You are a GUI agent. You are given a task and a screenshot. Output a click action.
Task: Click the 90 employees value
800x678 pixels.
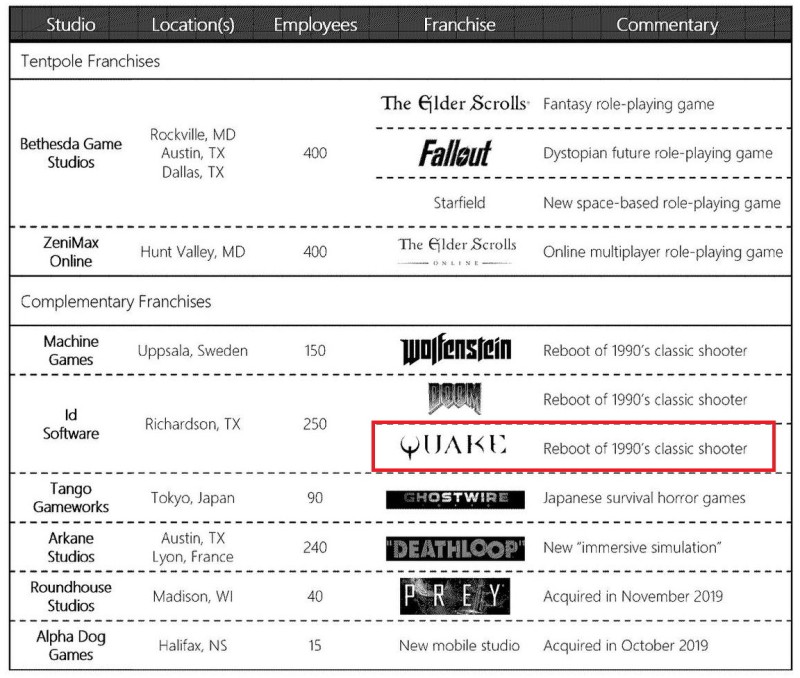coord(315,497)
